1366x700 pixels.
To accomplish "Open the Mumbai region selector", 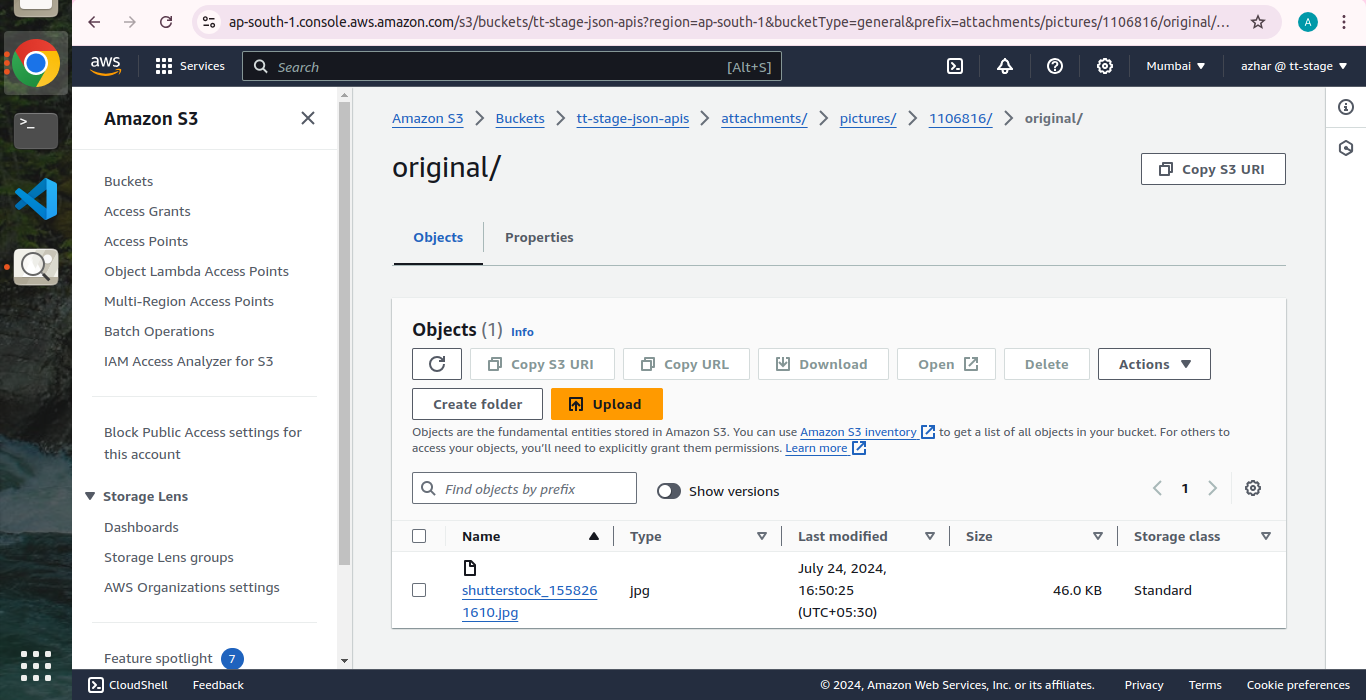I will click(1176, 66).
